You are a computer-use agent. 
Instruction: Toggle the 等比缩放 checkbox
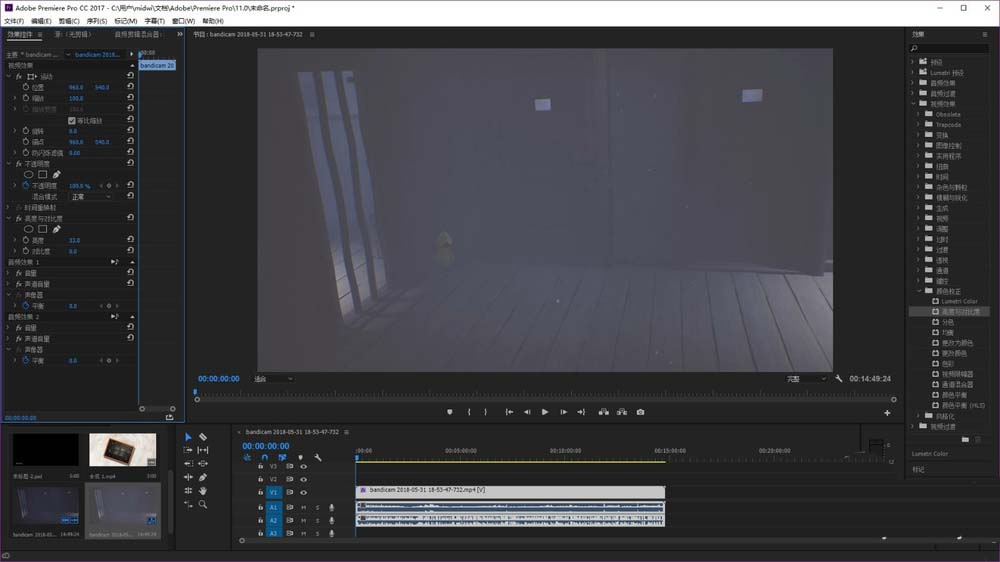tap(72, 120)
